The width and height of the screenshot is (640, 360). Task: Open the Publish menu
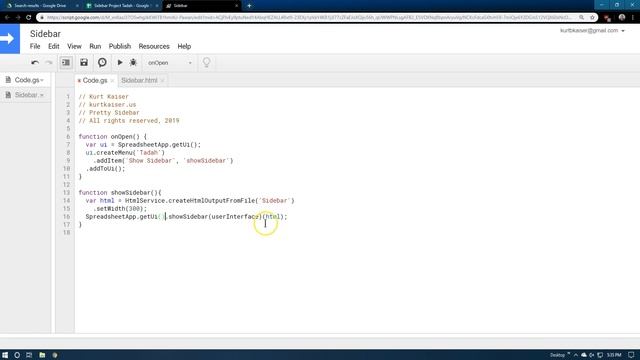click(x=120, y=47)
